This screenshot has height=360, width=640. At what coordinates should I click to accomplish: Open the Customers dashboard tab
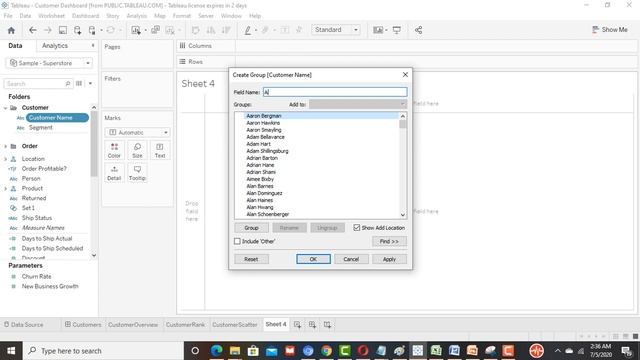[83, 325]
